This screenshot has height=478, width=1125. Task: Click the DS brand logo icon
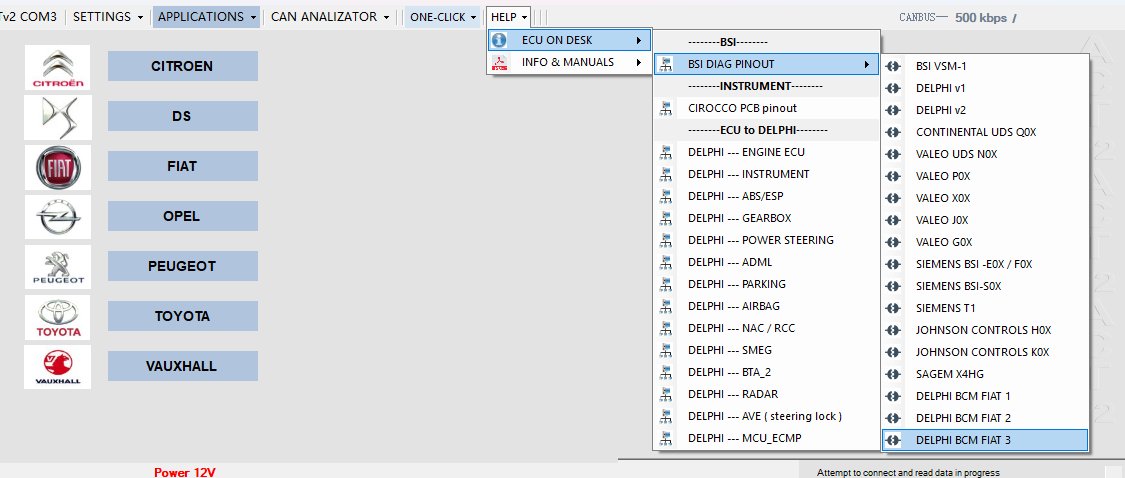pyautogui.click(x=58, y=117)
